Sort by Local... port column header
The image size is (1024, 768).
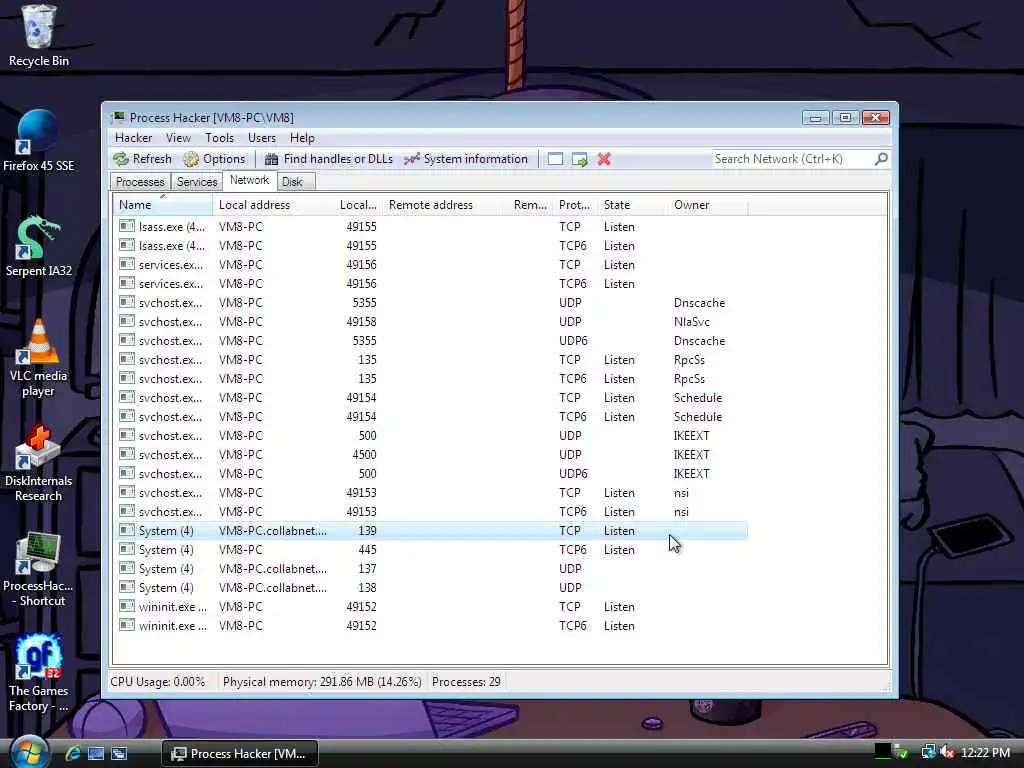point(359,204)
